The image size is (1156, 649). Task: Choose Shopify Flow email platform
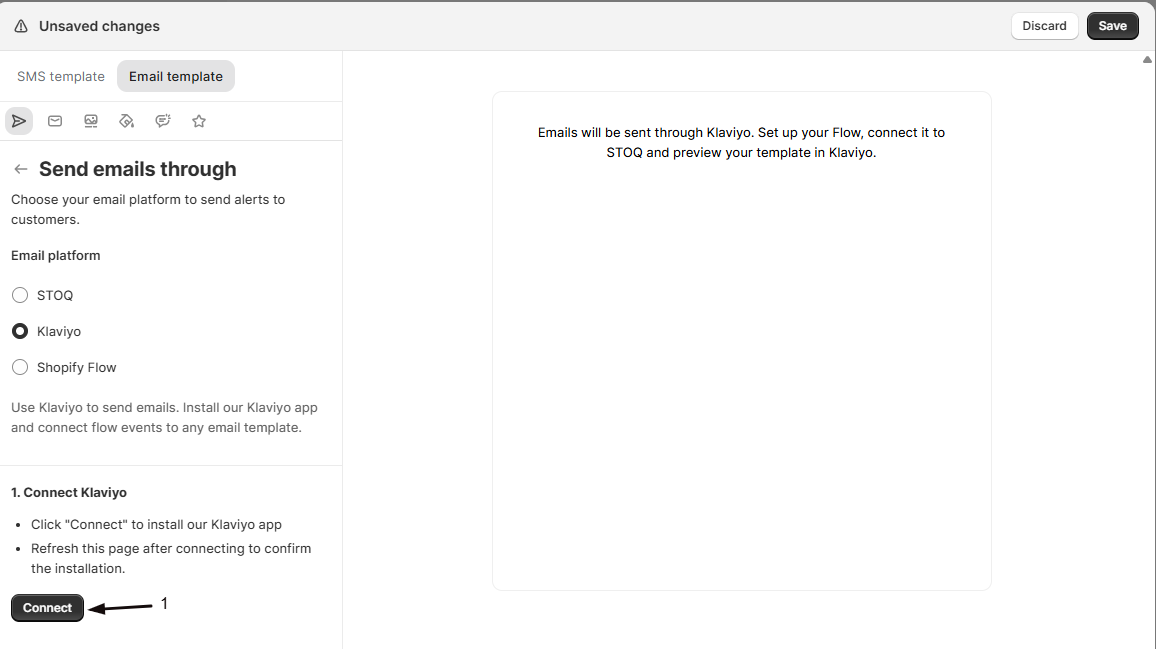tap(20, 367)
